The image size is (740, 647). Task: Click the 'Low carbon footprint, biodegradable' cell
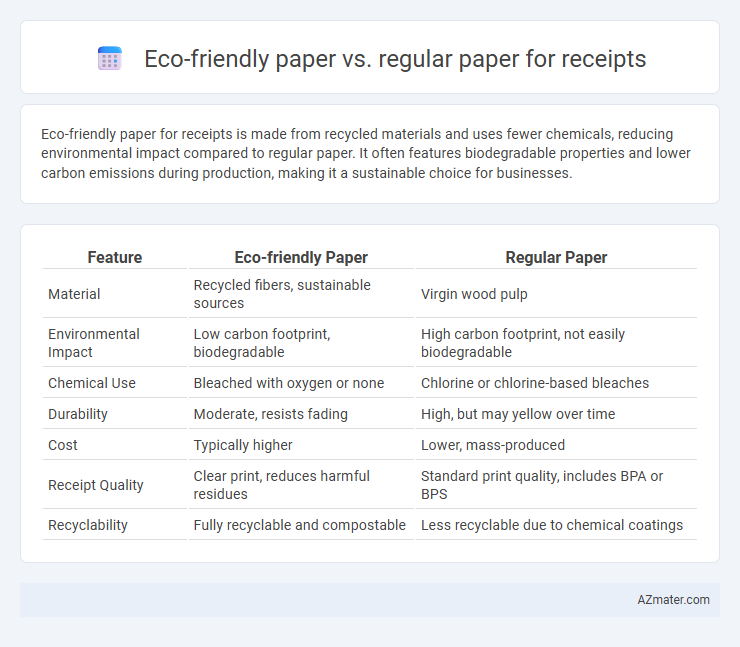click(x=301, y=343)
